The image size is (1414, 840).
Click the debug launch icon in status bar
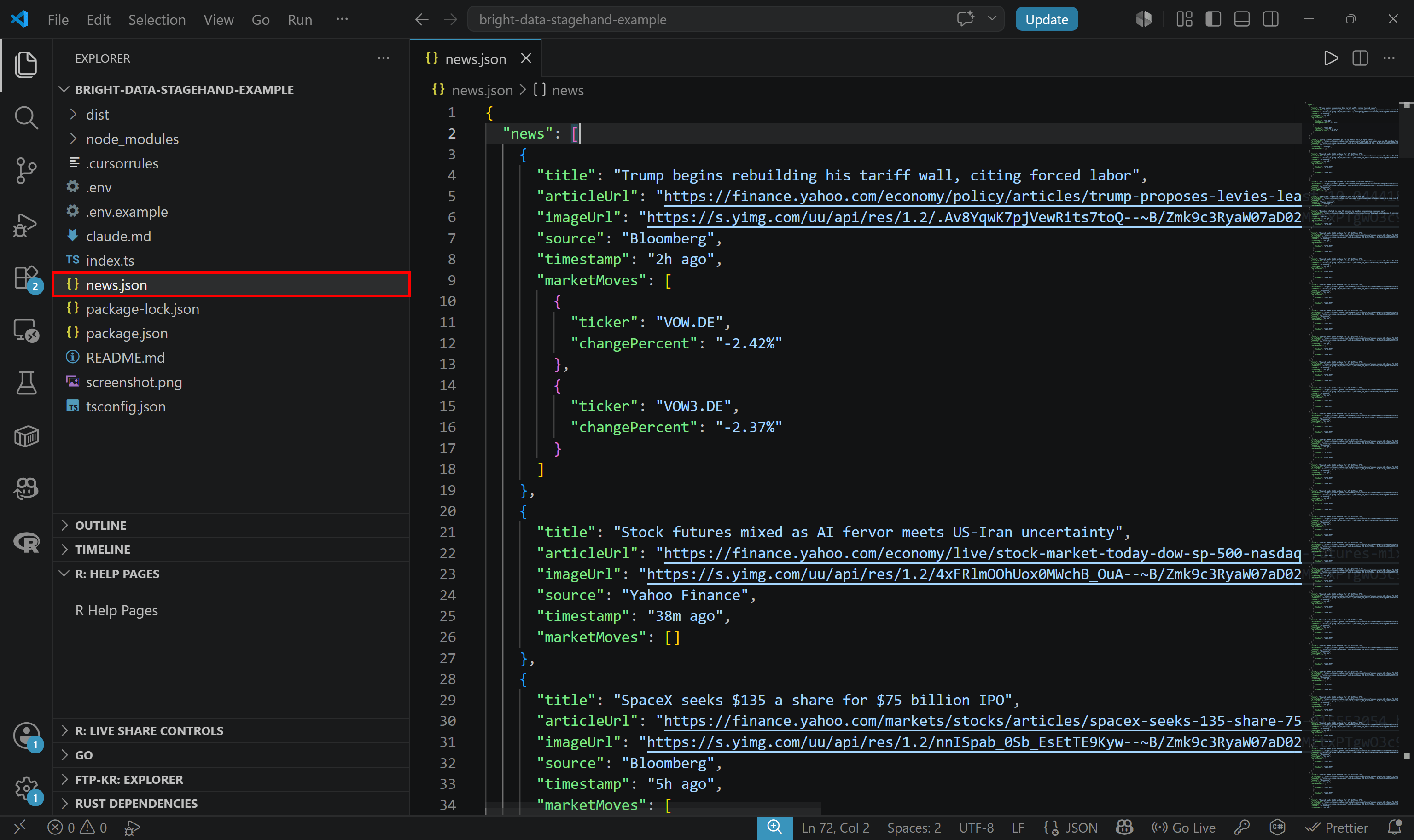(x=131, y=828)
